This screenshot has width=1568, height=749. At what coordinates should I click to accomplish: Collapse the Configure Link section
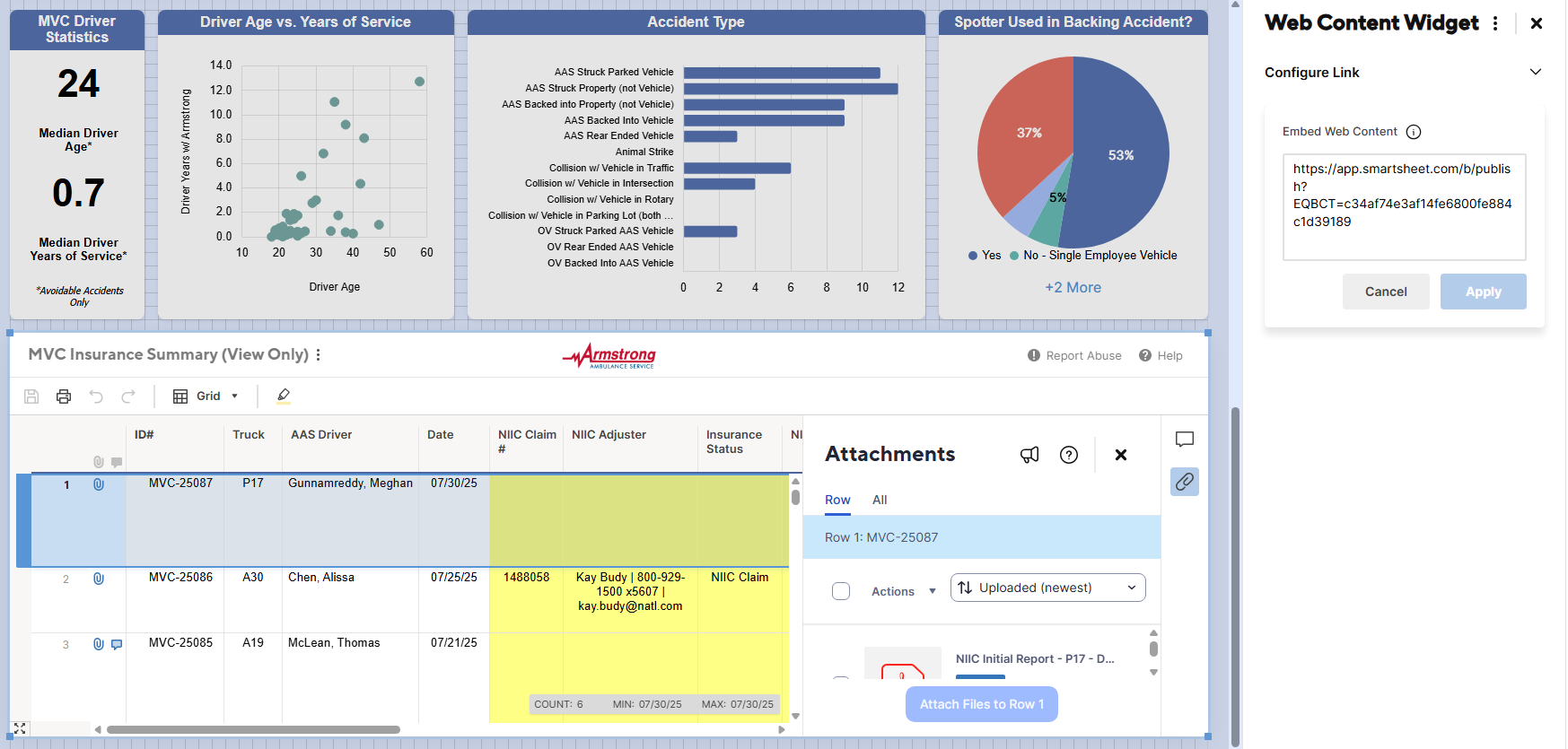1536,72
